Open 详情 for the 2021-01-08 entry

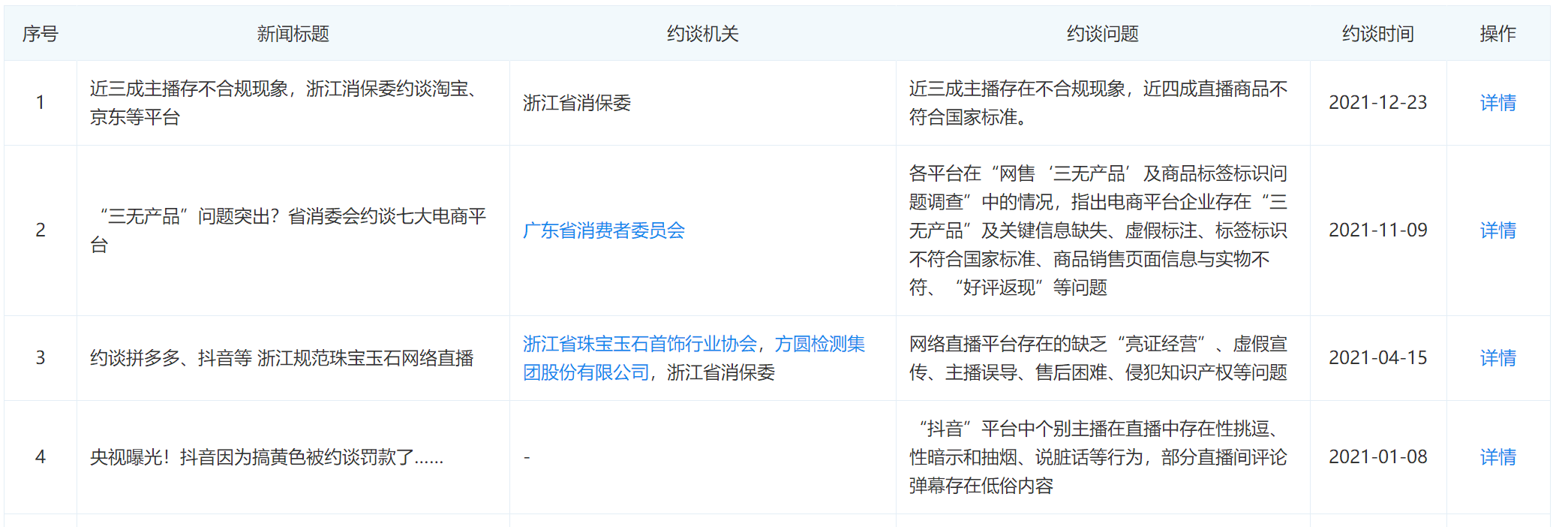click(1497, 457)
